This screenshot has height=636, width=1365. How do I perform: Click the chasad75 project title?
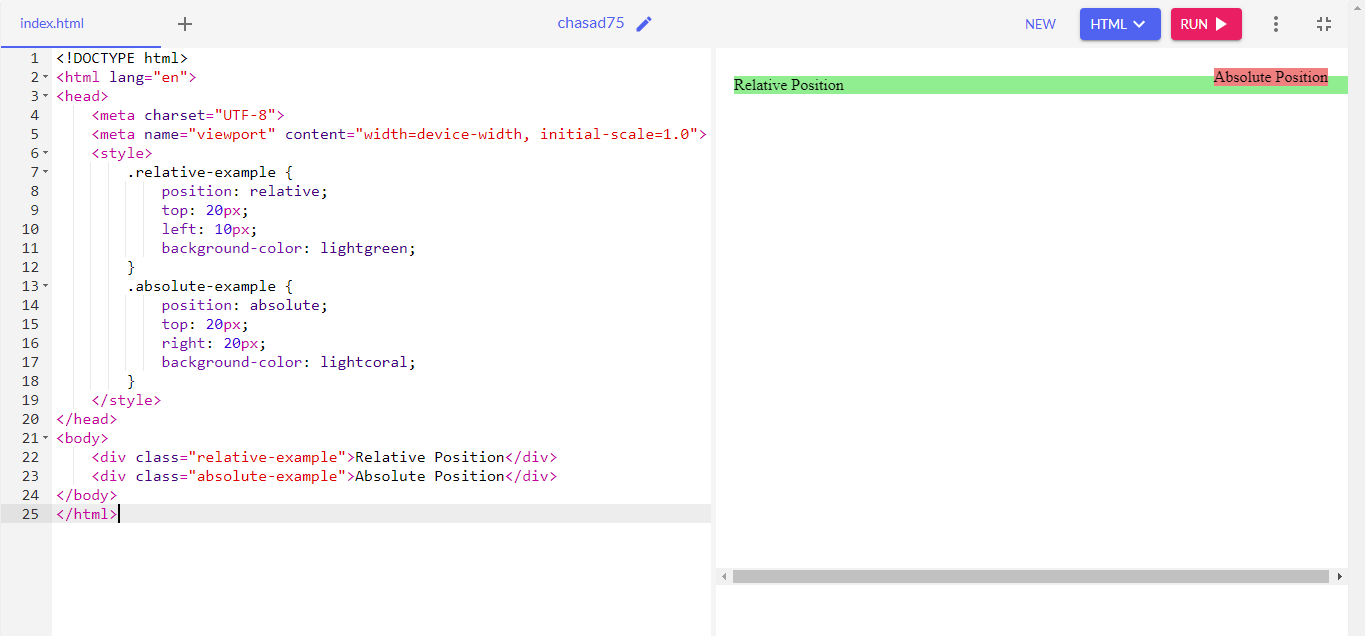(591, 23)
